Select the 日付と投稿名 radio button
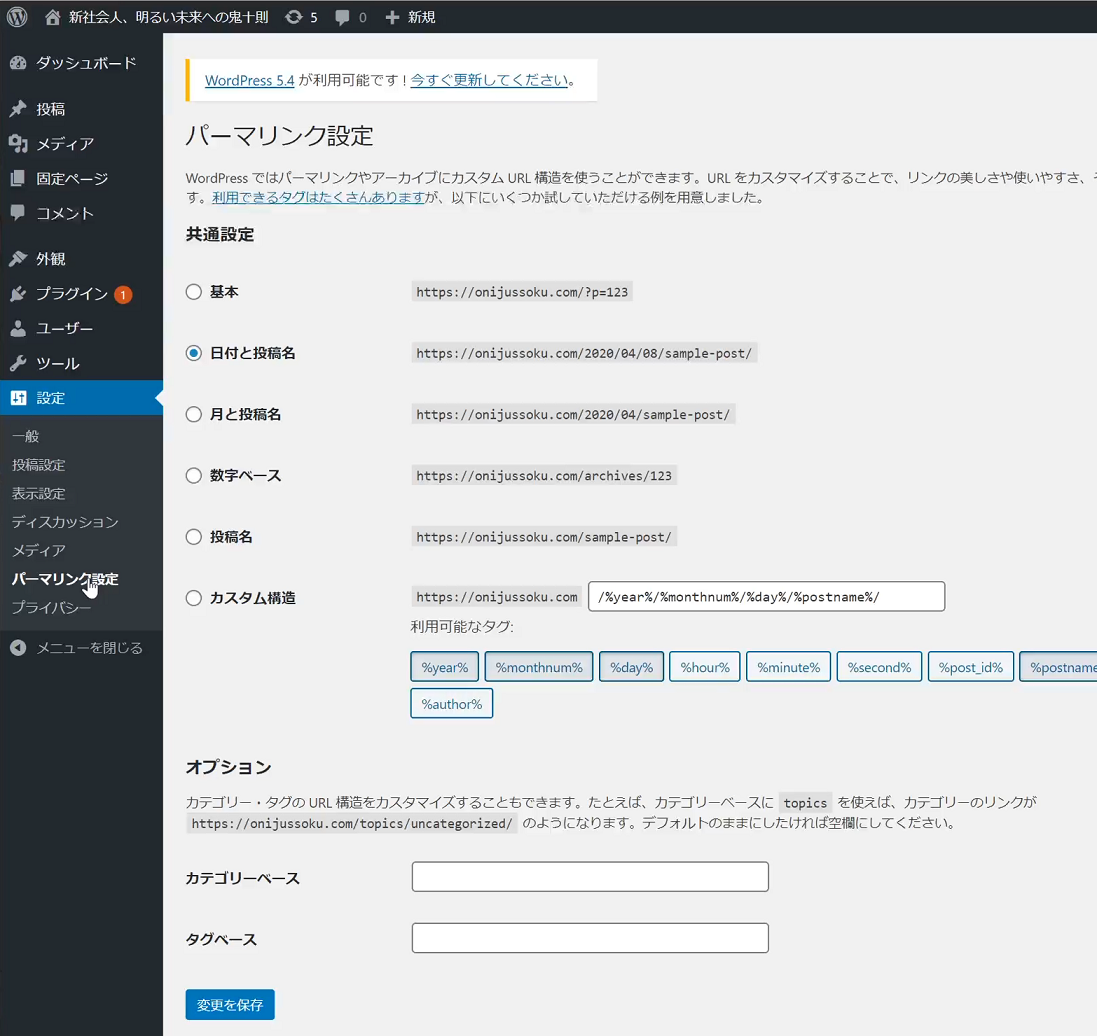The width and height of the screenshot is (1097, 1036). 194,353
